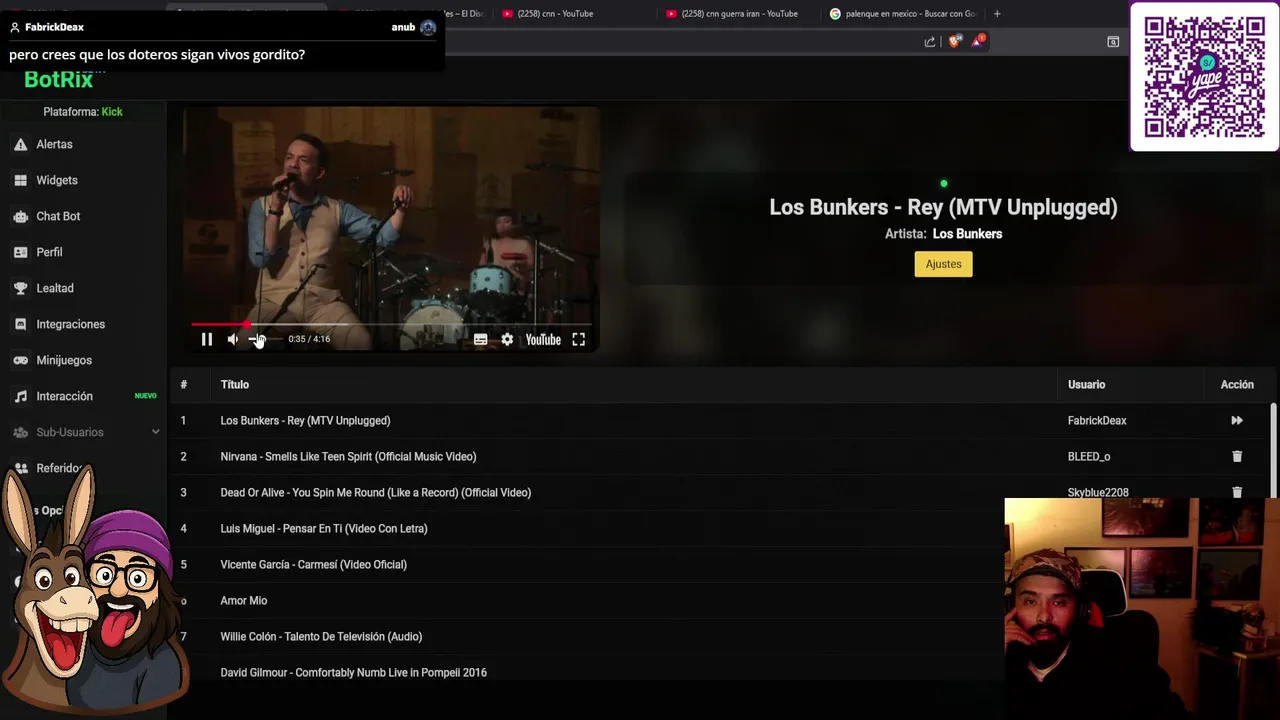Screen dimensions: 1280x720
Task: Open the Minijuegos gamepad icon
Action: 20,360
